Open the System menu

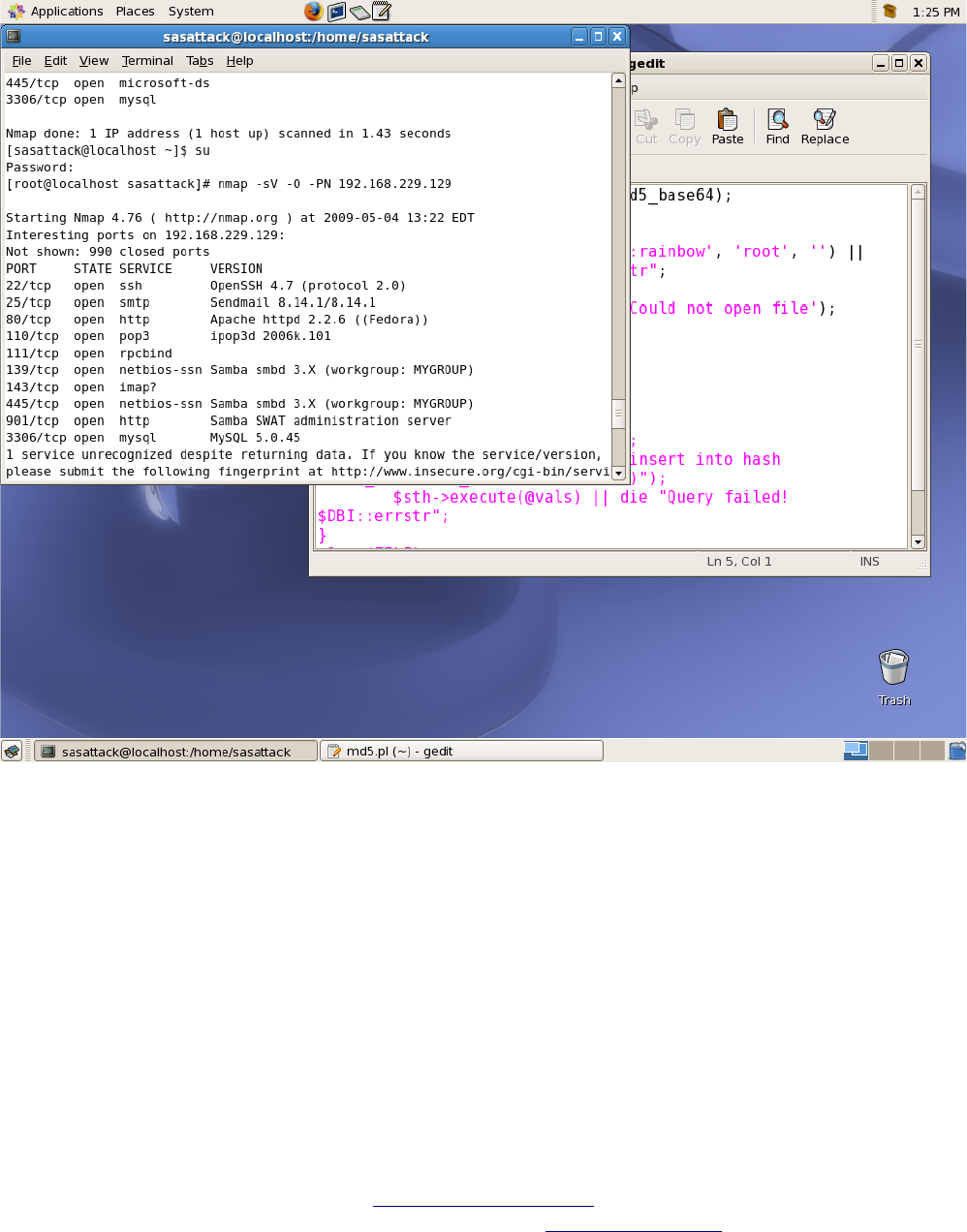tap(191, 12)
